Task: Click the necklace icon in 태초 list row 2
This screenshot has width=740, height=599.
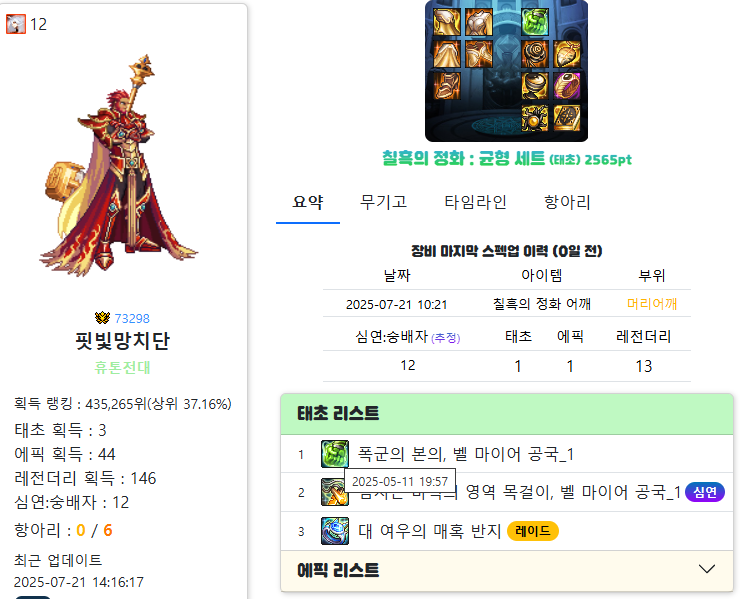Action: [x=335, y=492]
